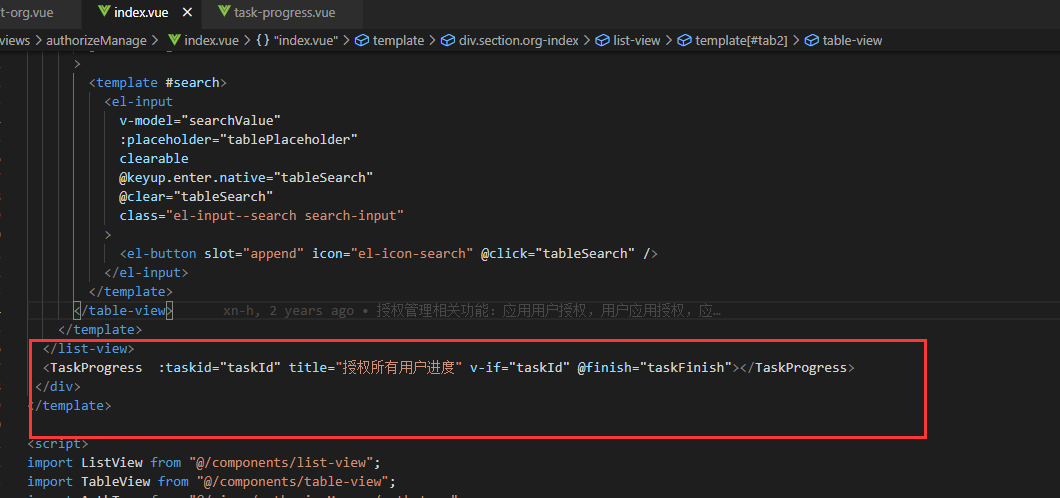Click the "@/components/table-view" import path
The image size is (1060, 498).
[293, 482]
